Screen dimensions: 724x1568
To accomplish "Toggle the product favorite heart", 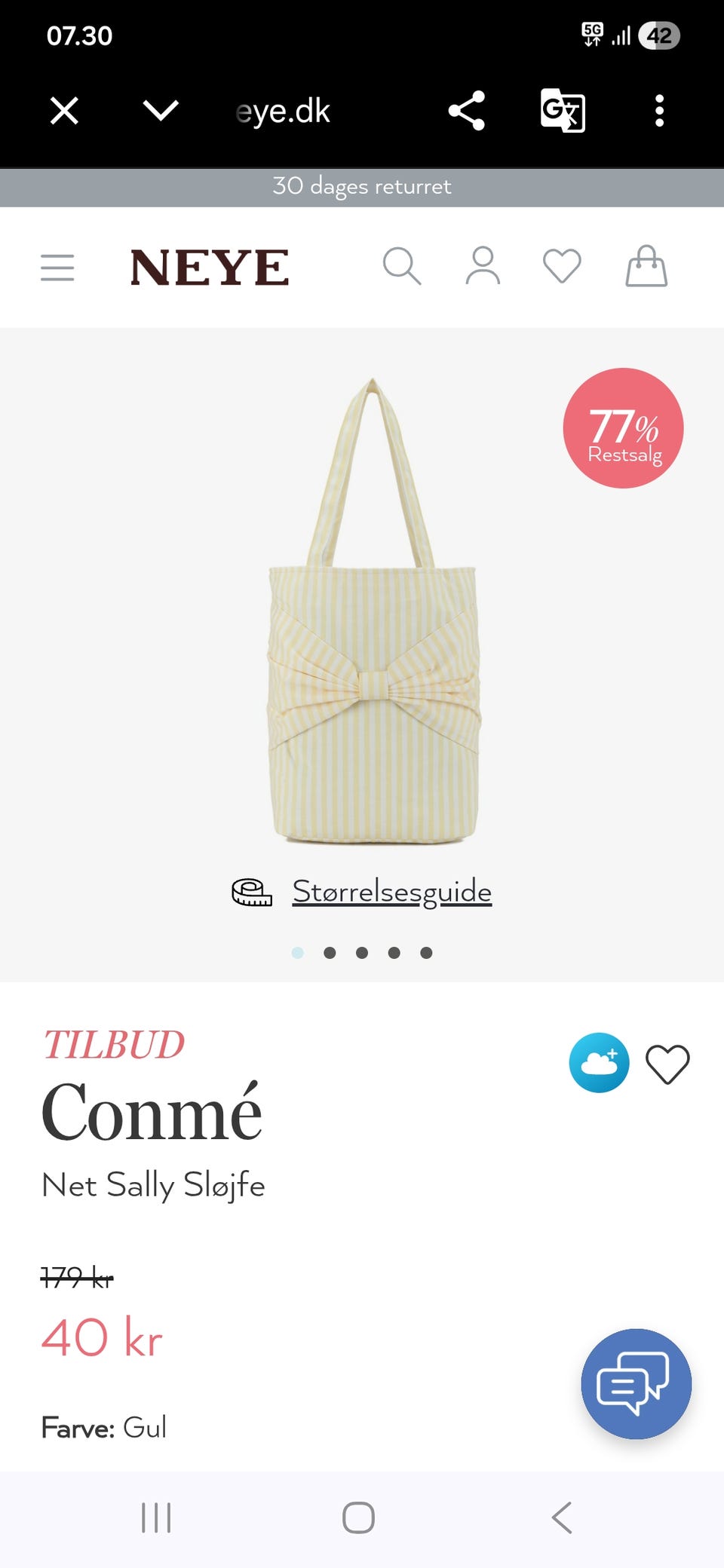I will point(667,1064).
